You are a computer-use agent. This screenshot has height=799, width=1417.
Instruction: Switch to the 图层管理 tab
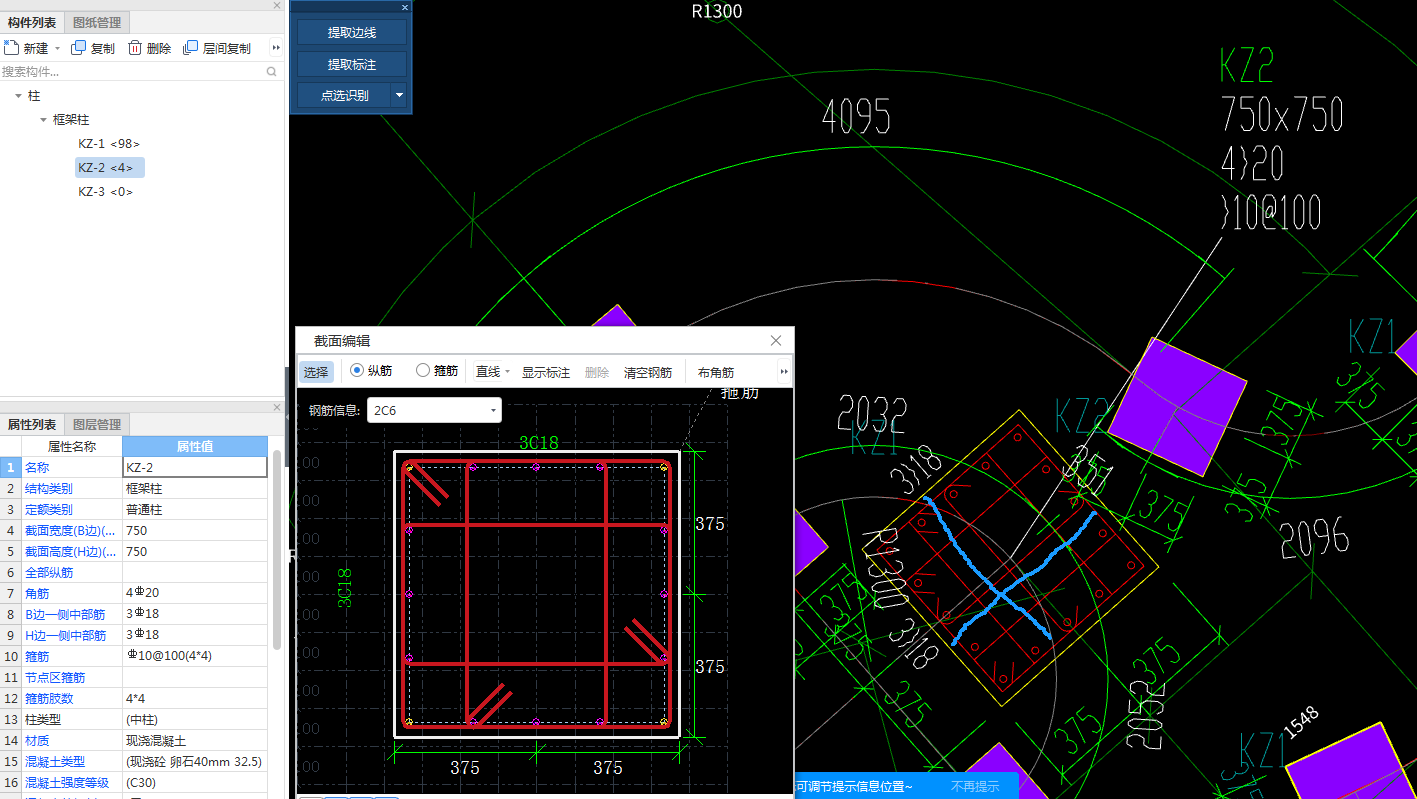pyautogui.click(x=97, y=424)
